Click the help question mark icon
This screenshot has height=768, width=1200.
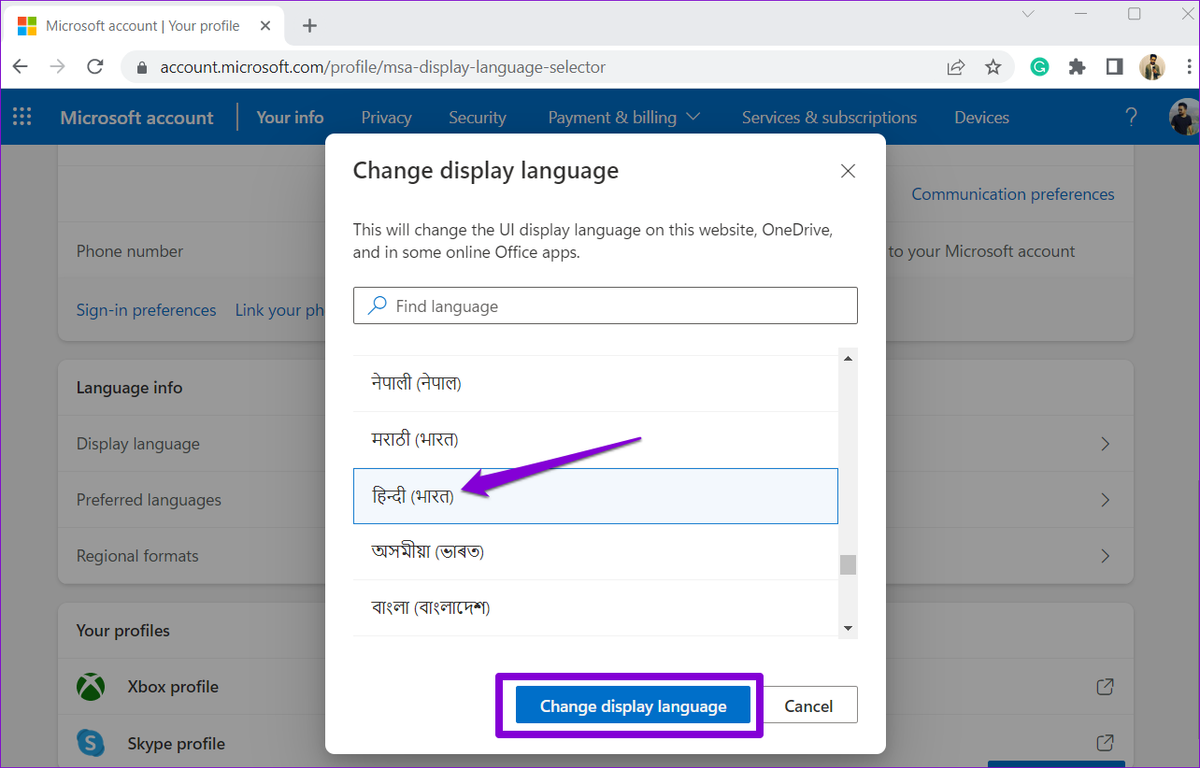click(1131, 117)
